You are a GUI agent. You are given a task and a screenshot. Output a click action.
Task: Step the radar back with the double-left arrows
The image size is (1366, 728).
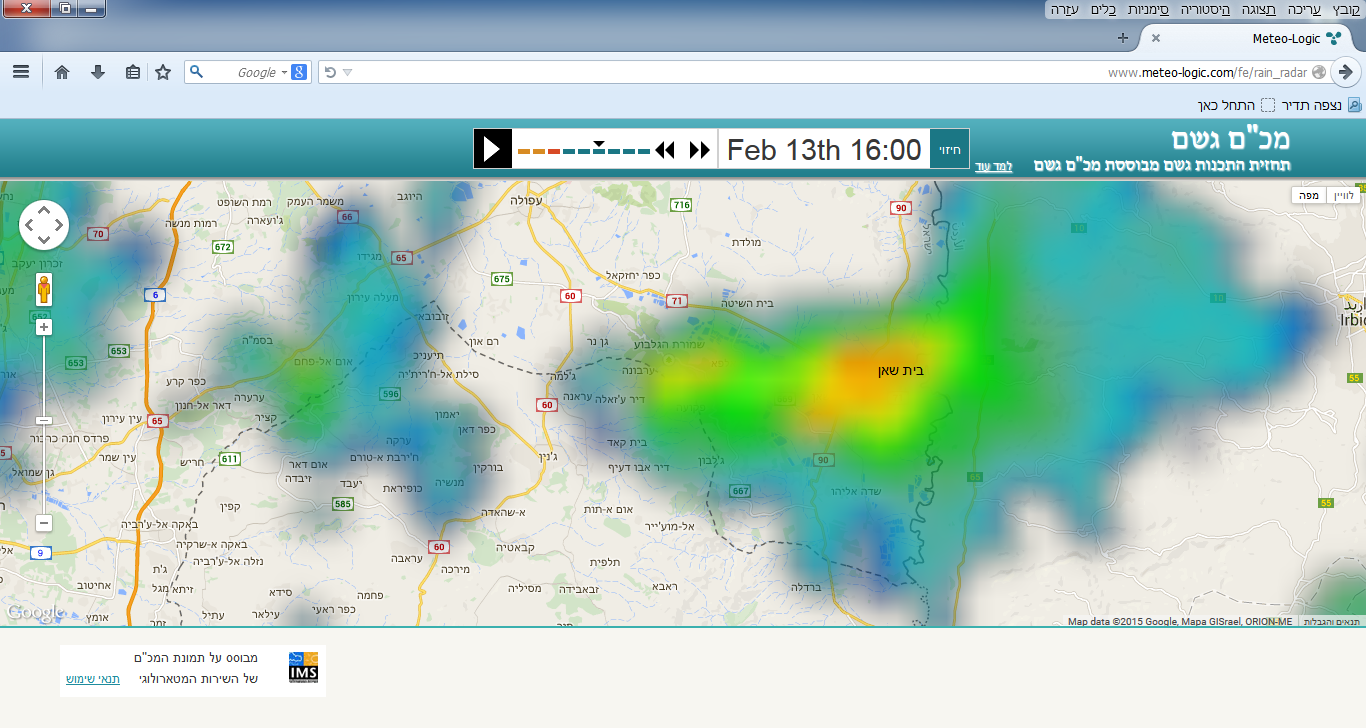[x=665, y=150]
